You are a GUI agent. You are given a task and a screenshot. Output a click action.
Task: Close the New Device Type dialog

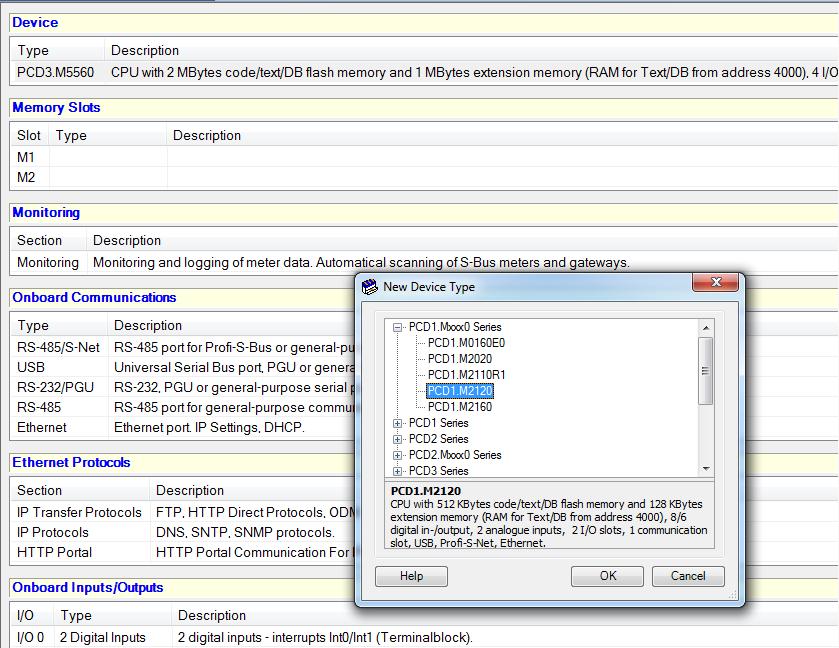point(715,282)
